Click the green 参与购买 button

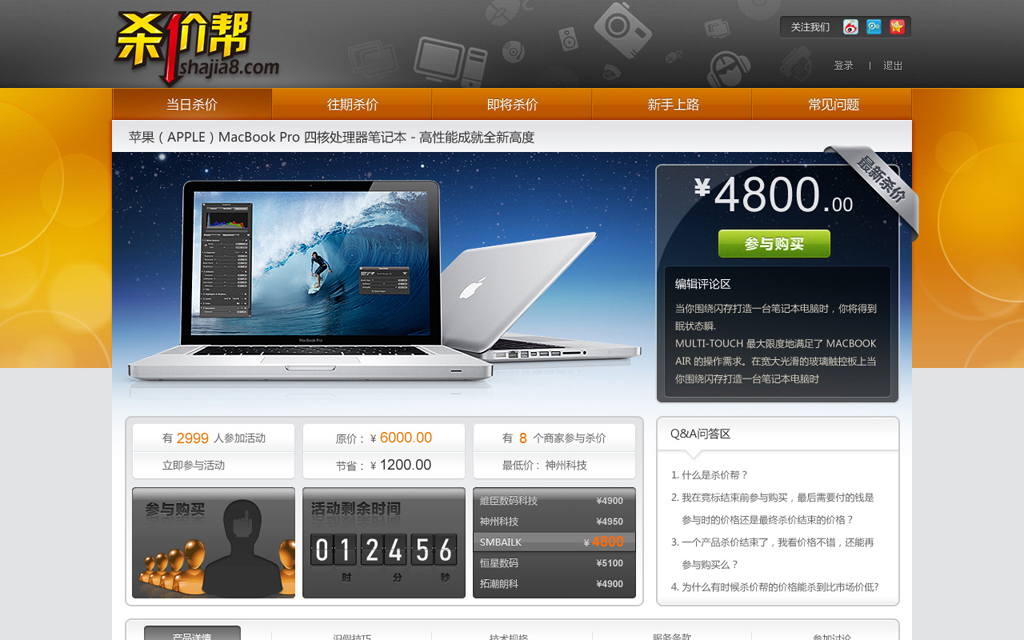click(x=774, y=244)
